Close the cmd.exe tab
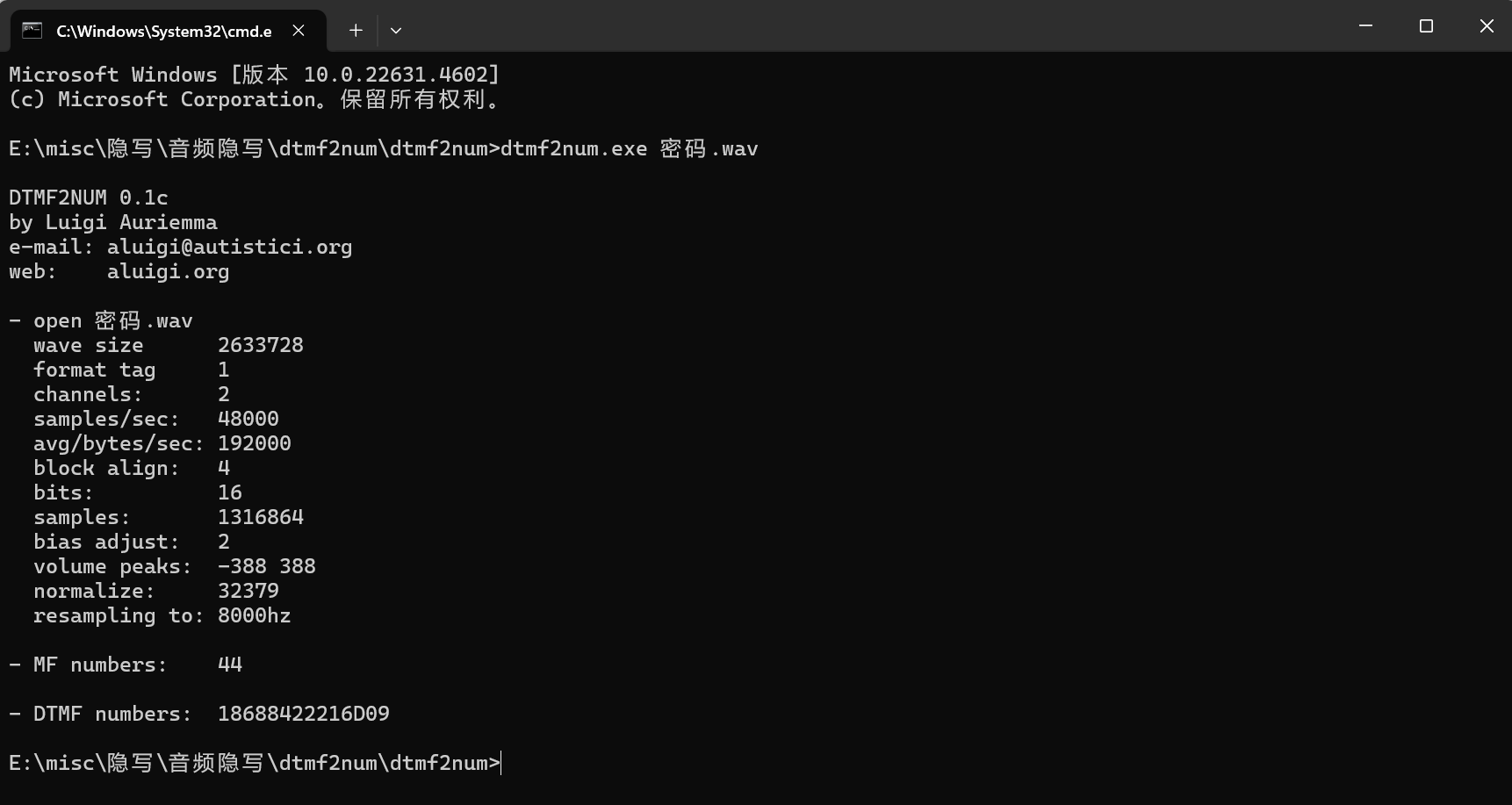The height and width of the screenshot is (805, 1512). coord(299,31)
